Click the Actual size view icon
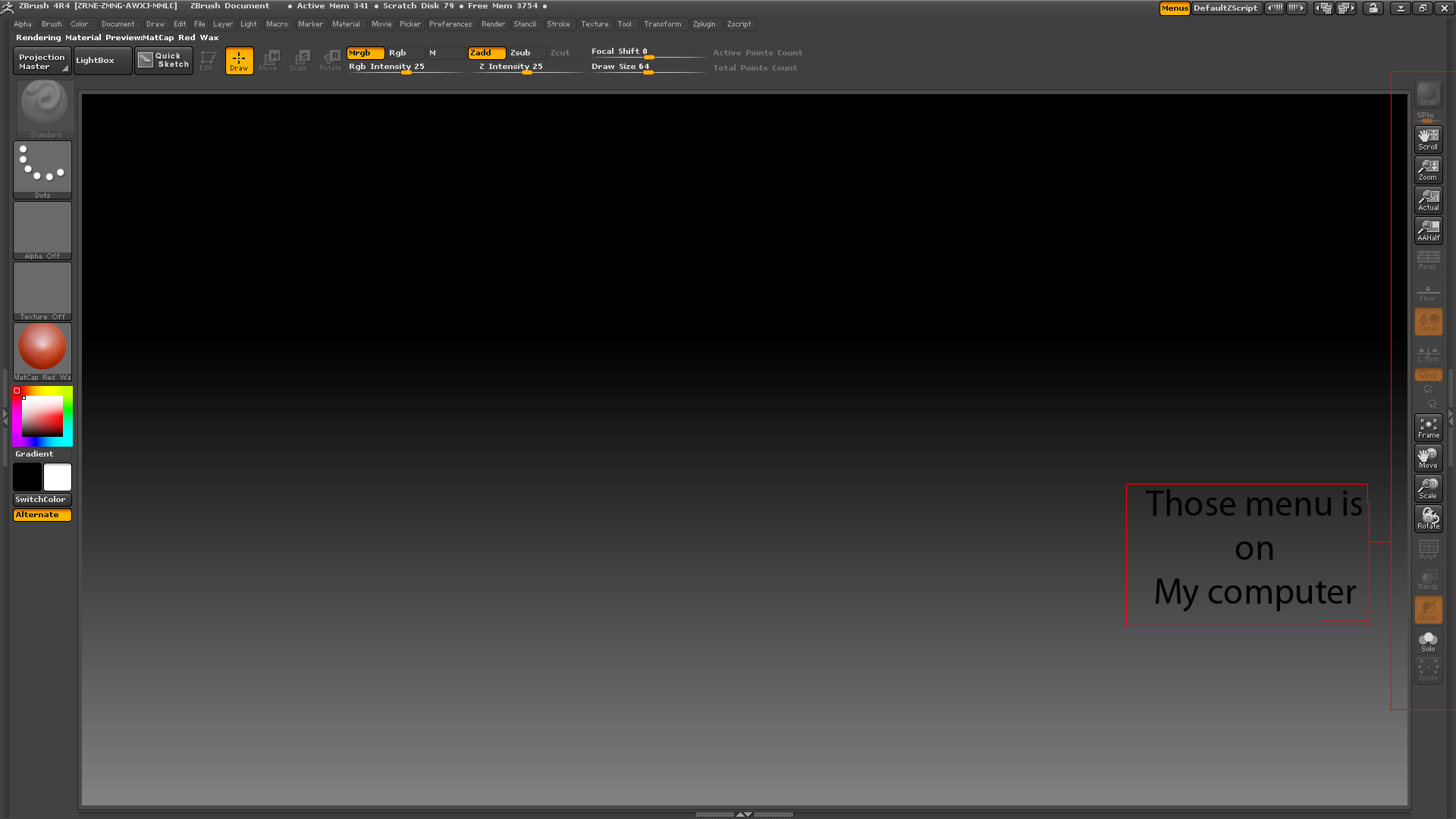The height and width of the screenshot is (819, 1456). point(1428,198)
